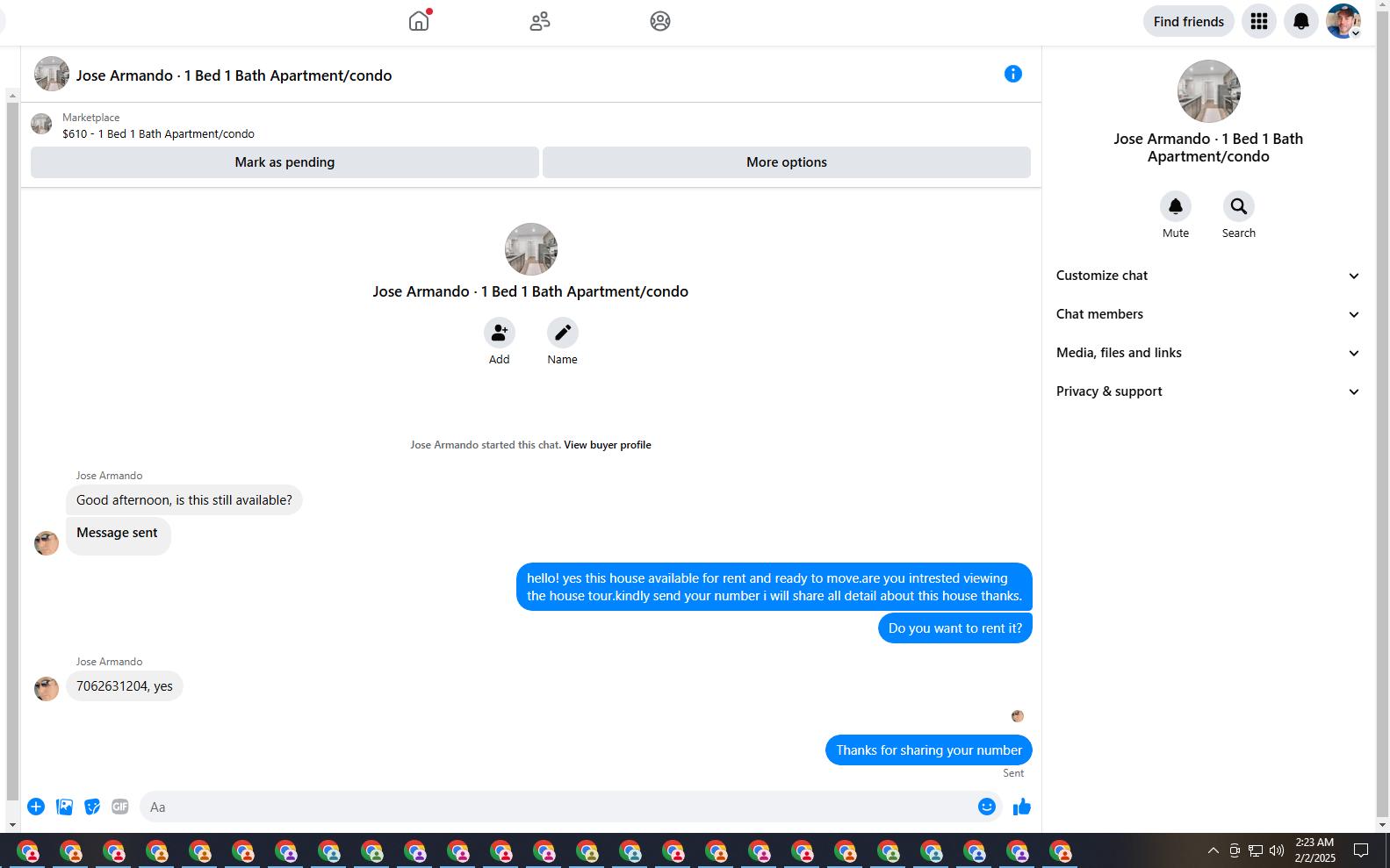The width and height of the screenshot is (1390, 868).
Task: Click in the Aa message input field
Action: click(558, 807)
